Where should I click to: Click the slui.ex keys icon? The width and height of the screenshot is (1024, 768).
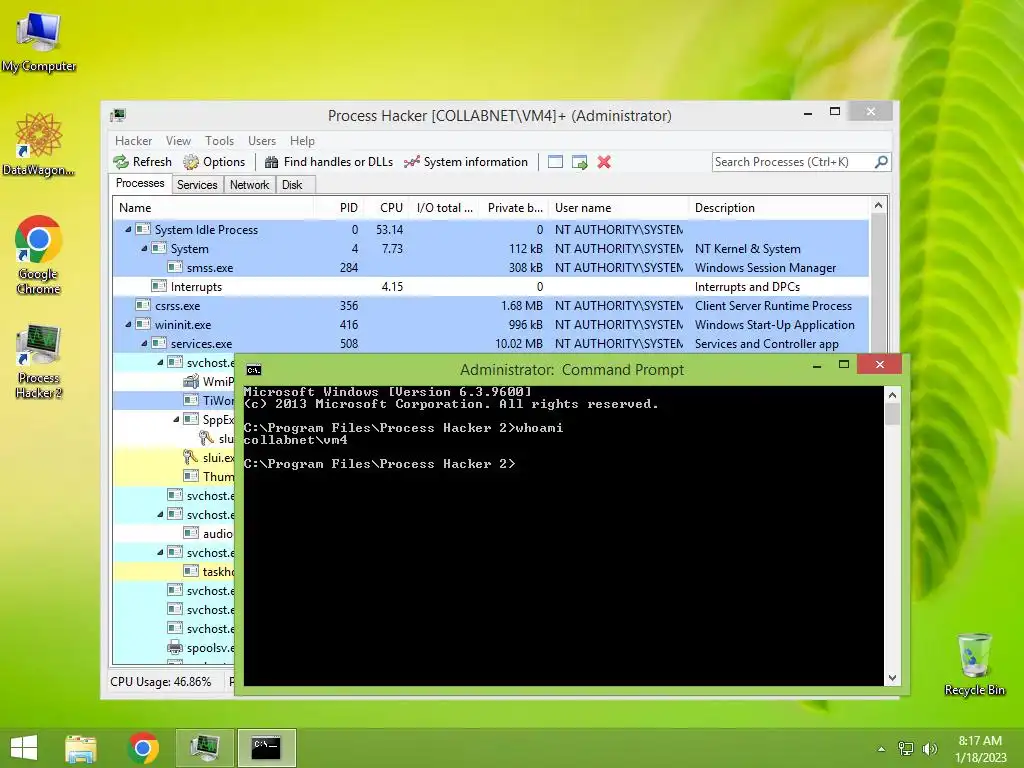click(x=191, y=457)
